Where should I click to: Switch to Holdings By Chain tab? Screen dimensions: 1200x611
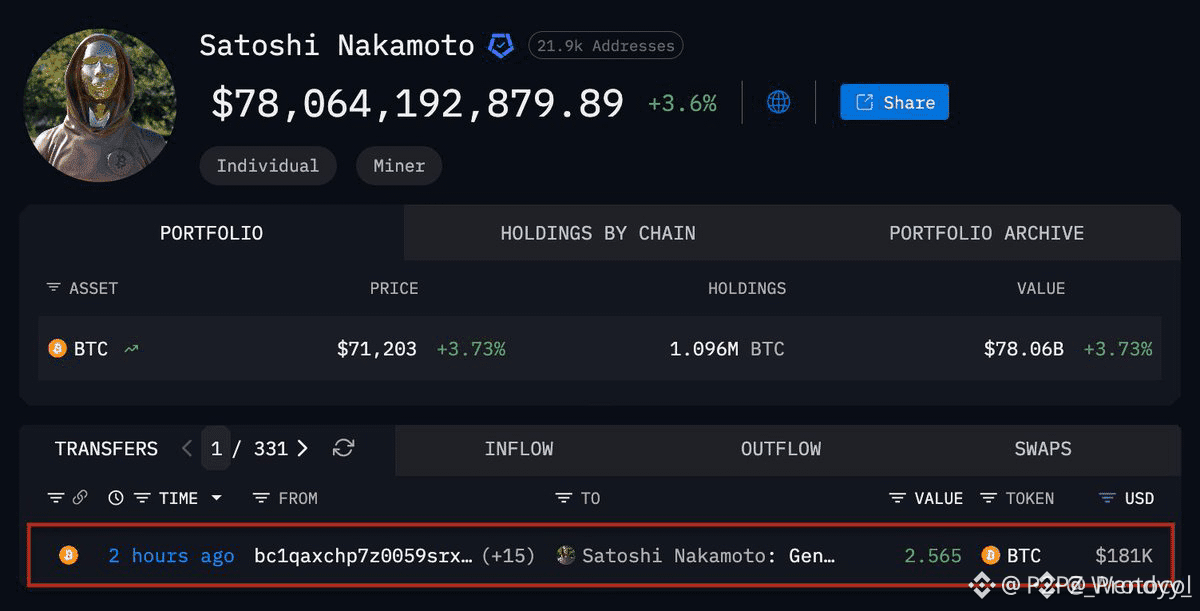pyautogui.click(x=598, y=233)
